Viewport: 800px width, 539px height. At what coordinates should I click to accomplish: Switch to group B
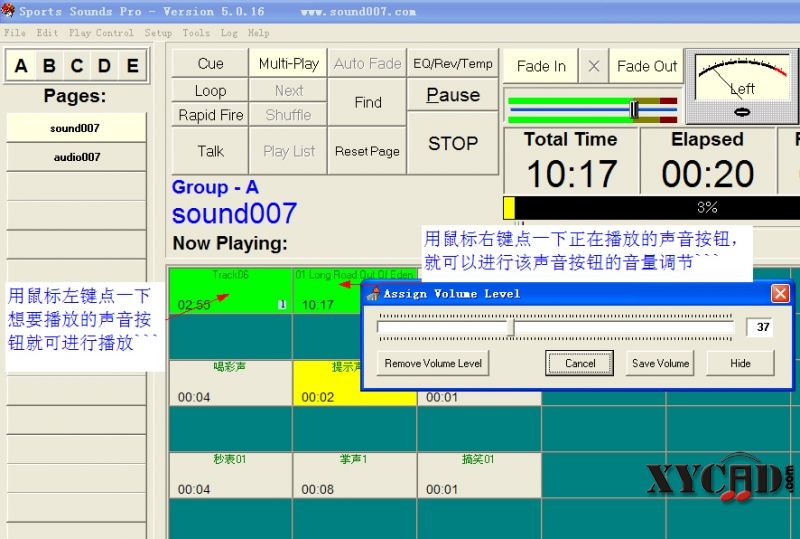49,65
